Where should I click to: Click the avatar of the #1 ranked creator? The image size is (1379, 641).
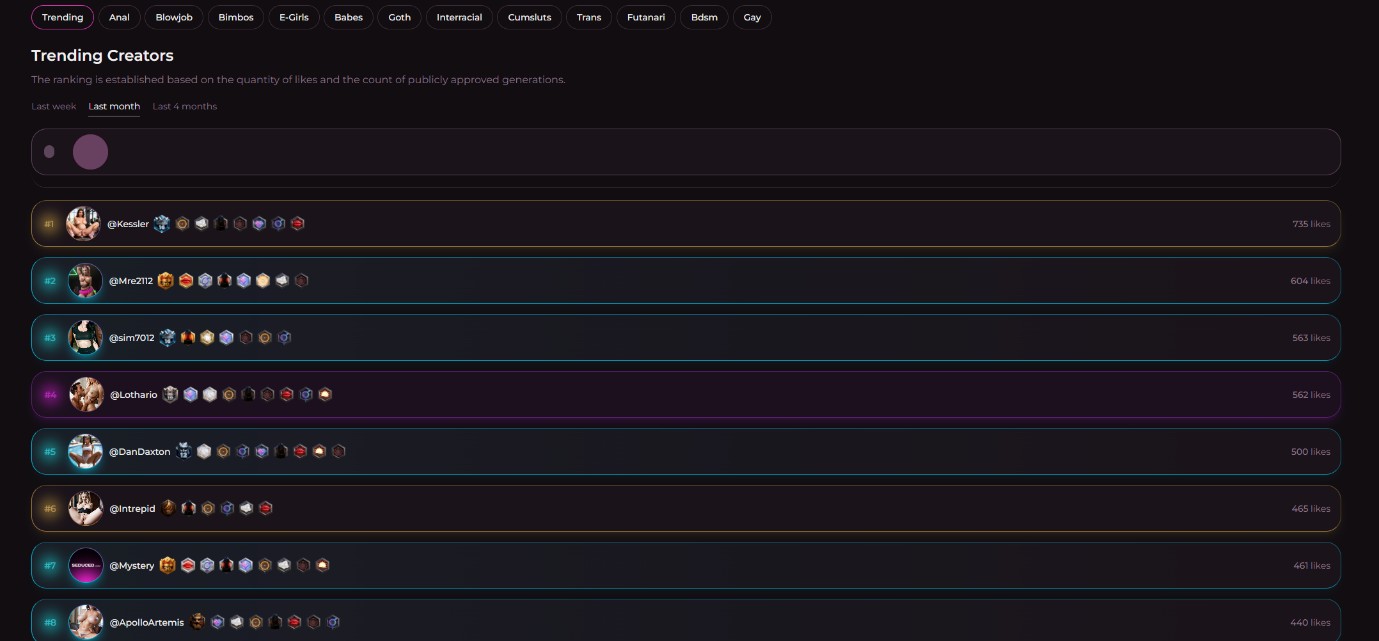pos(84,224)
